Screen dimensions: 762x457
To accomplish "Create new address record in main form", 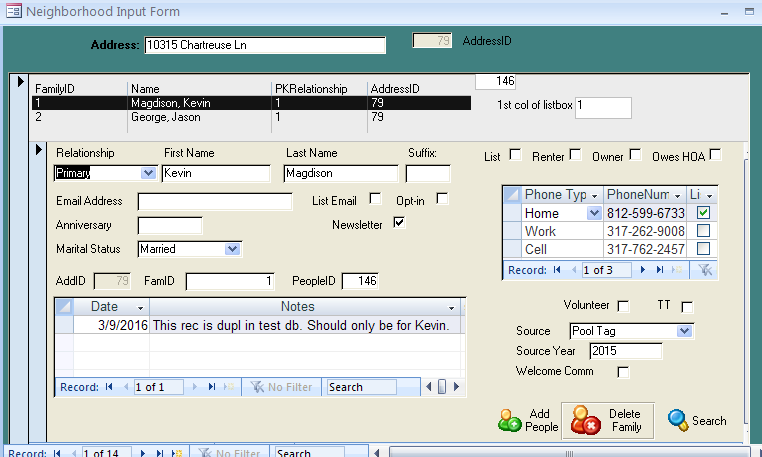I will click(177, 453).
